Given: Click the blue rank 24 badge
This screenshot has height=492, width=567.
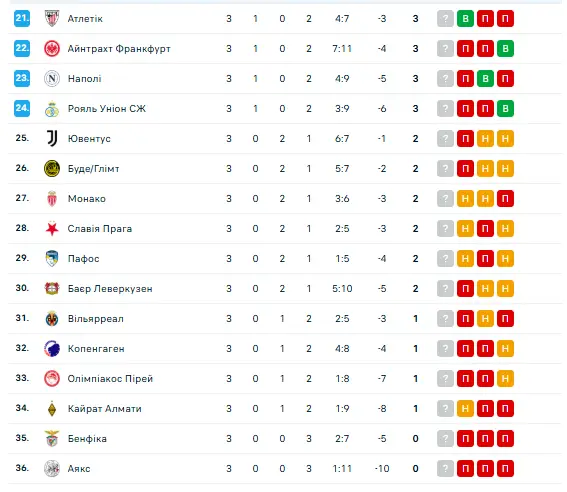Looking at the screenshot, I should pos(22,108).
